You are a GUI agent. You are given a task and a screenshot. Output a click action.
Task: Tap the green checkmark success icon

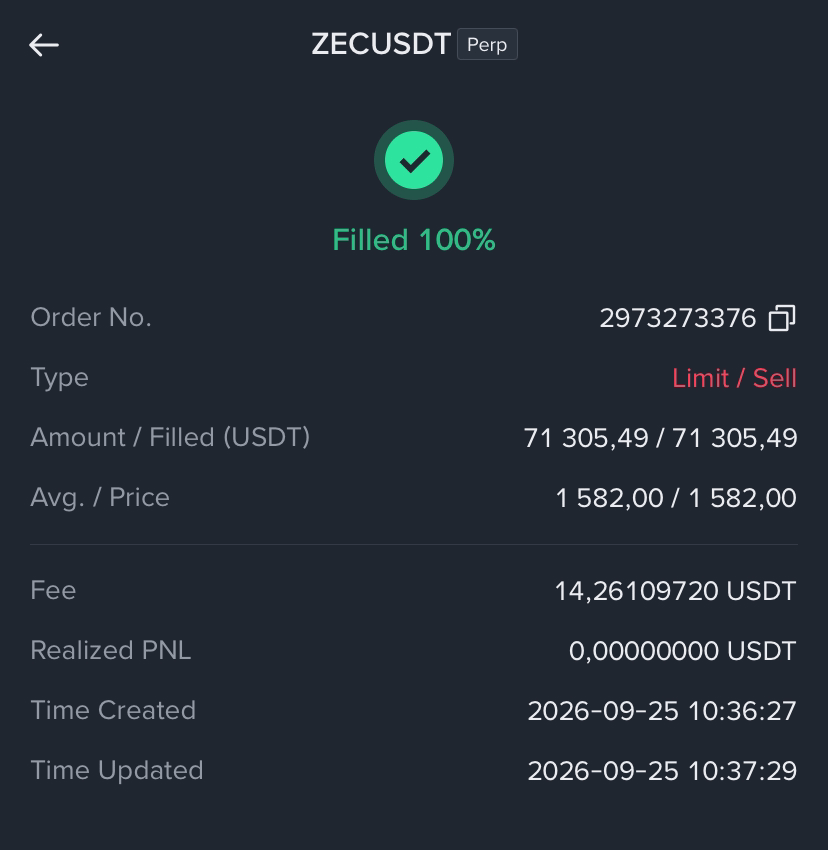click(414, 160)
